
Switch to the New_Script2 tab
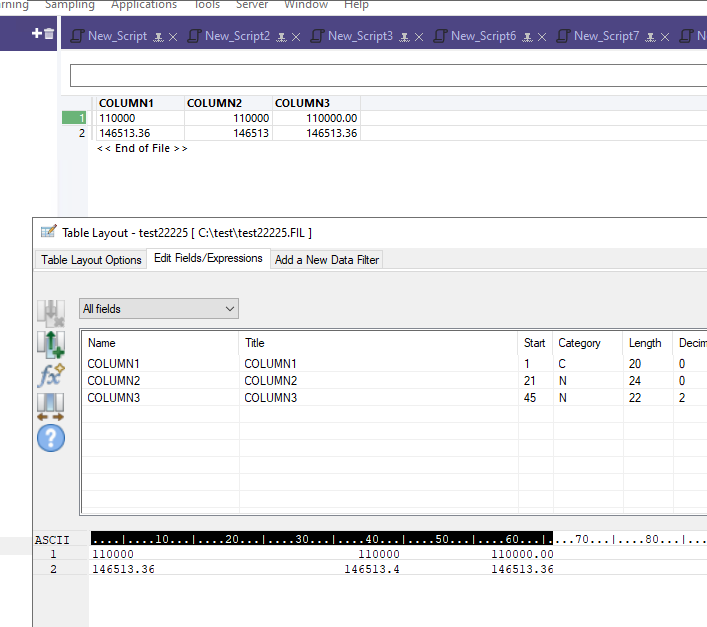click(x=237, y=36)
